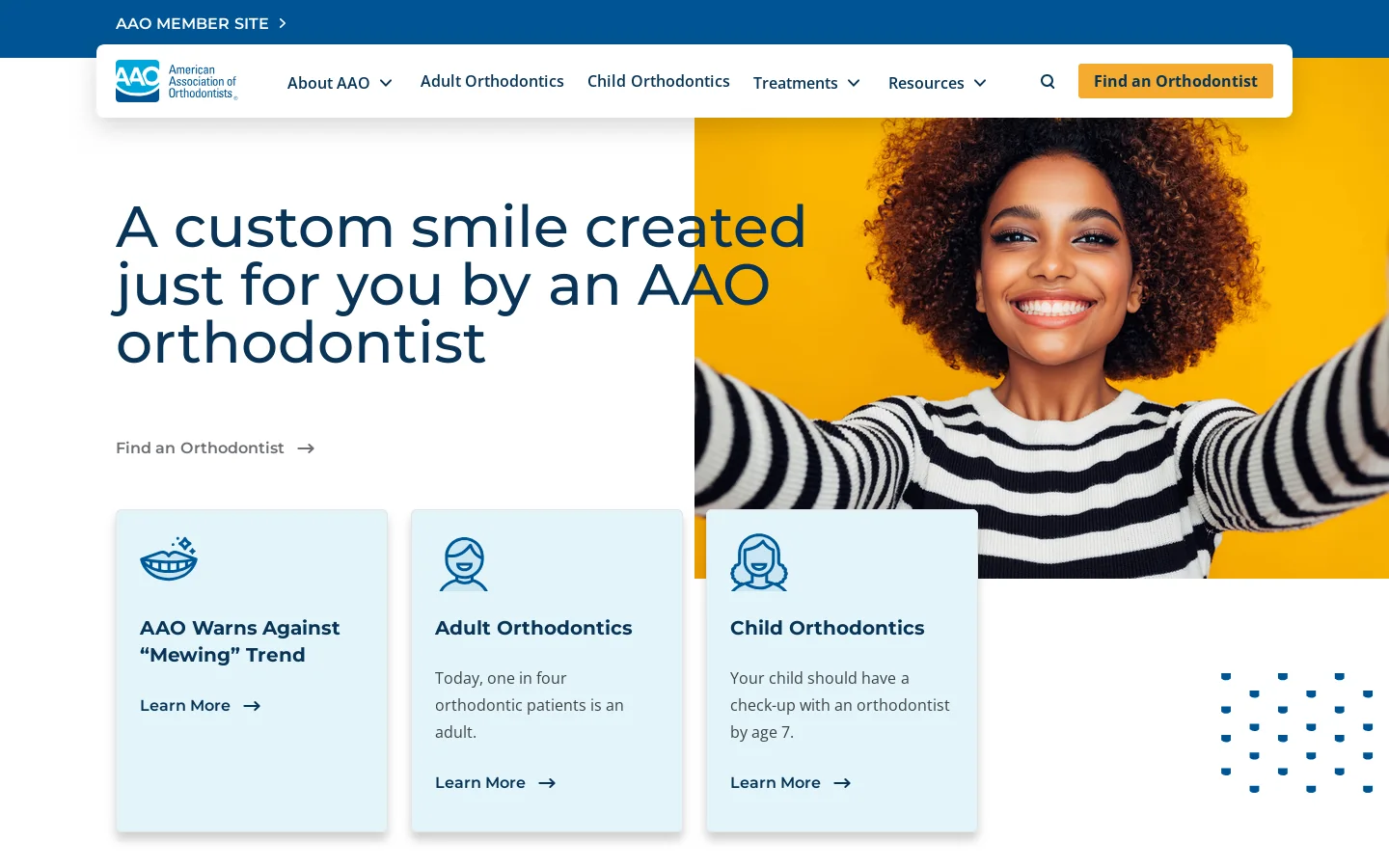Expand the Resources dropdown chevron
Screen dimensions: 1389x868
click(x=980, y=83)
